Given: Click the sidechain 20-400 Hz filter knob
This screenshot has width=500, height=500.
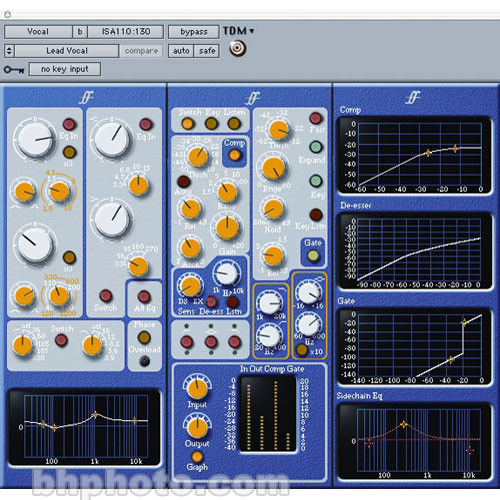Looking at the screenshot, I should tap(269, 336).
